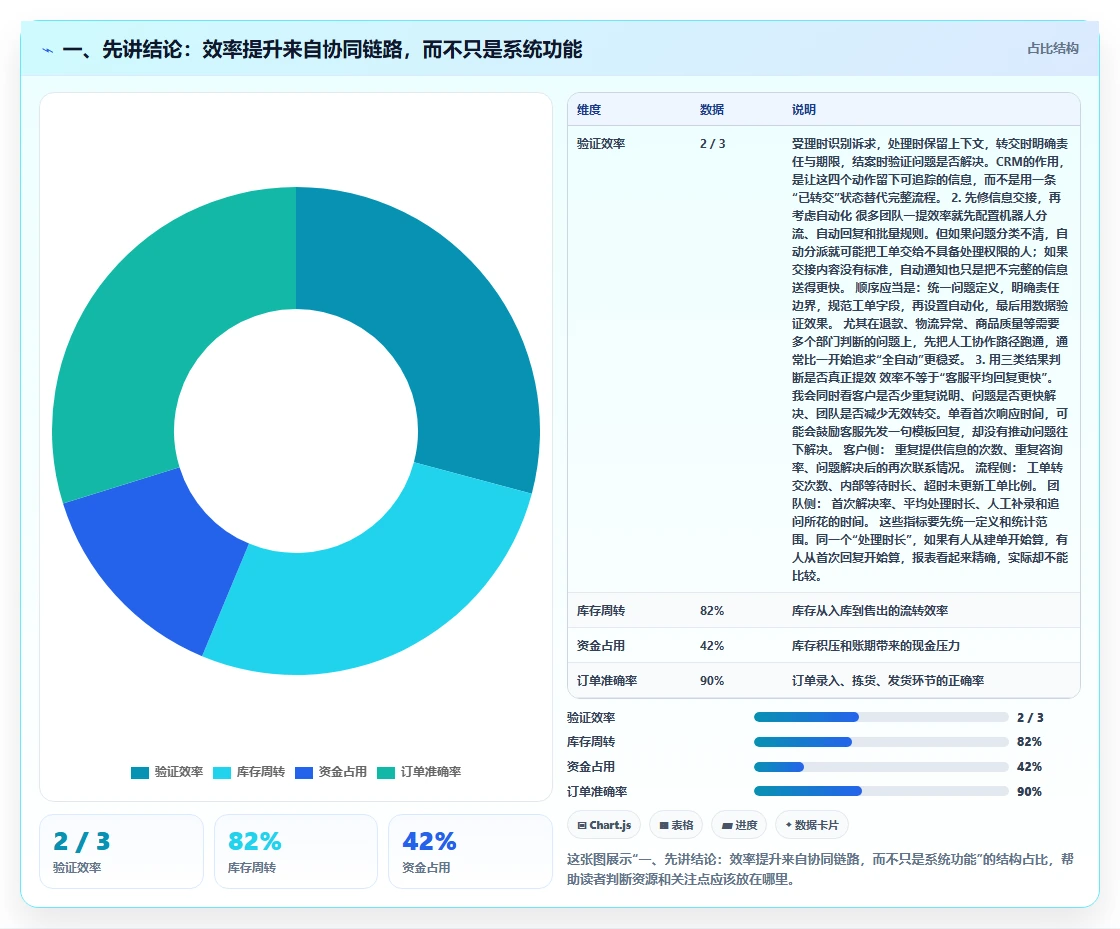Click the chart description paragraph

click(820, 869)
